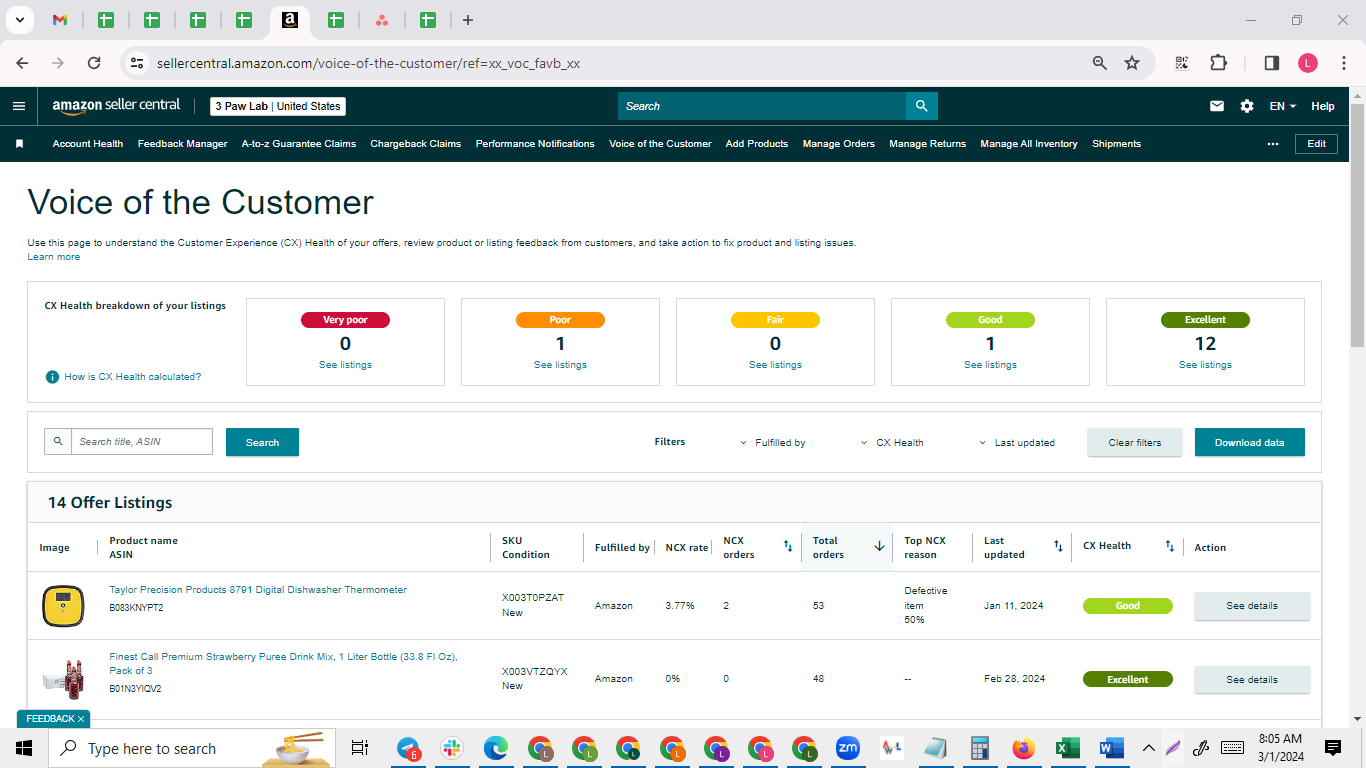1366x768 pixels.
Task: Open the Chrome tab search chevron
Action: (x=19, y=20)
